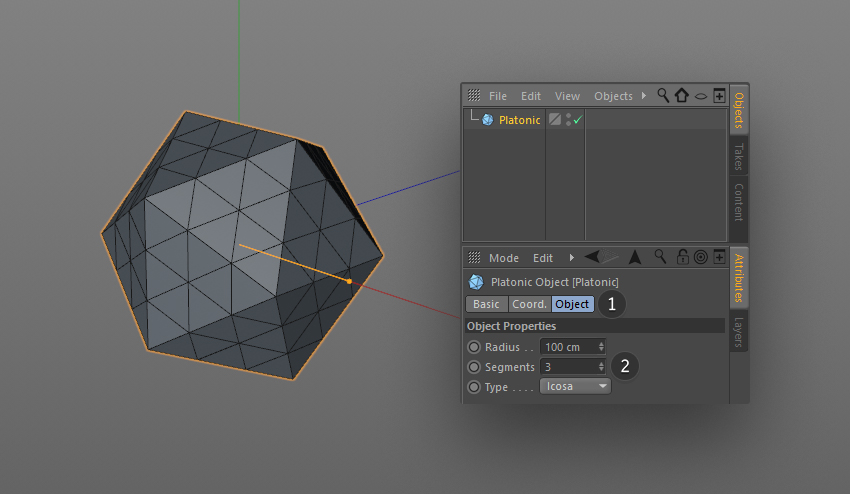
Task: Switch to the Basic tab
Action: [486, 304]
